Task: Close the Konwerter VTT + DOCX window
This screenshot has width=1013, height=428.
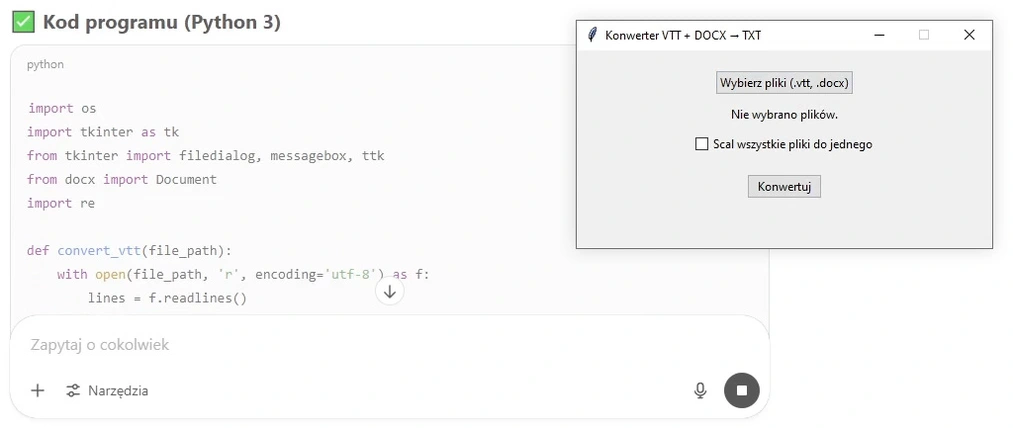Action: click(x=968, y=35)
